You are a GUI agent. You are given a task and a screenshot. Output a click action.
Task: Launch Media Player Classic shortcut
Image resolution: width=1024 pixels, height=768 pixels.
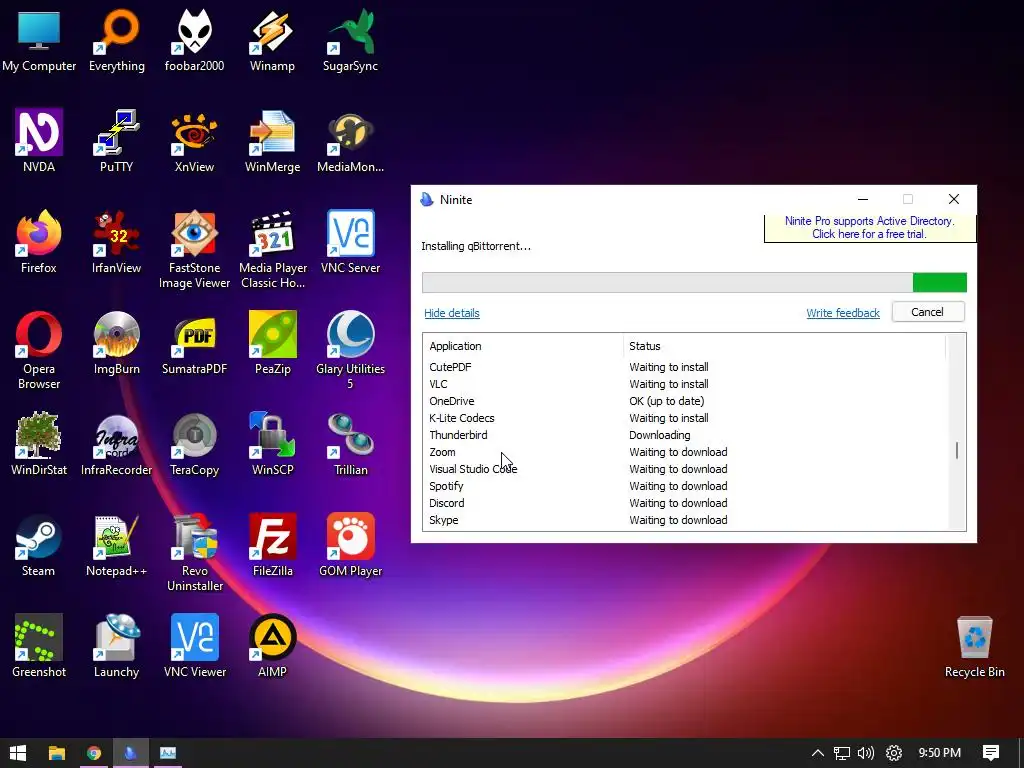272,249
